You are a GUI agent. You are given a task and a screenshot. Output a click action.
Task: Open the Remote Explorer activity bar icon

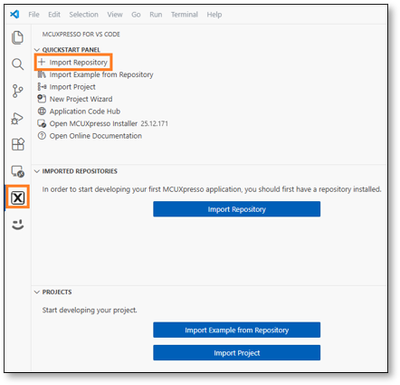pyautogui.click(x=18, y=171)
